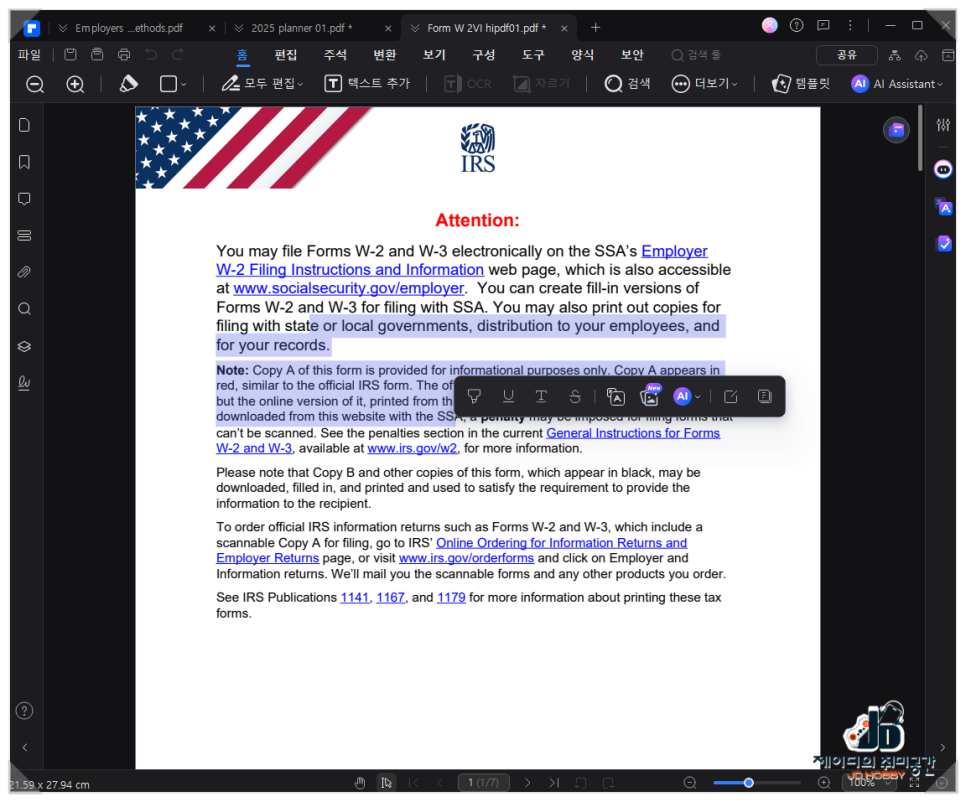The width and height of the screenshot is (966, 802).
Task: Open the attachments paperclip panel
Action: 24,272
